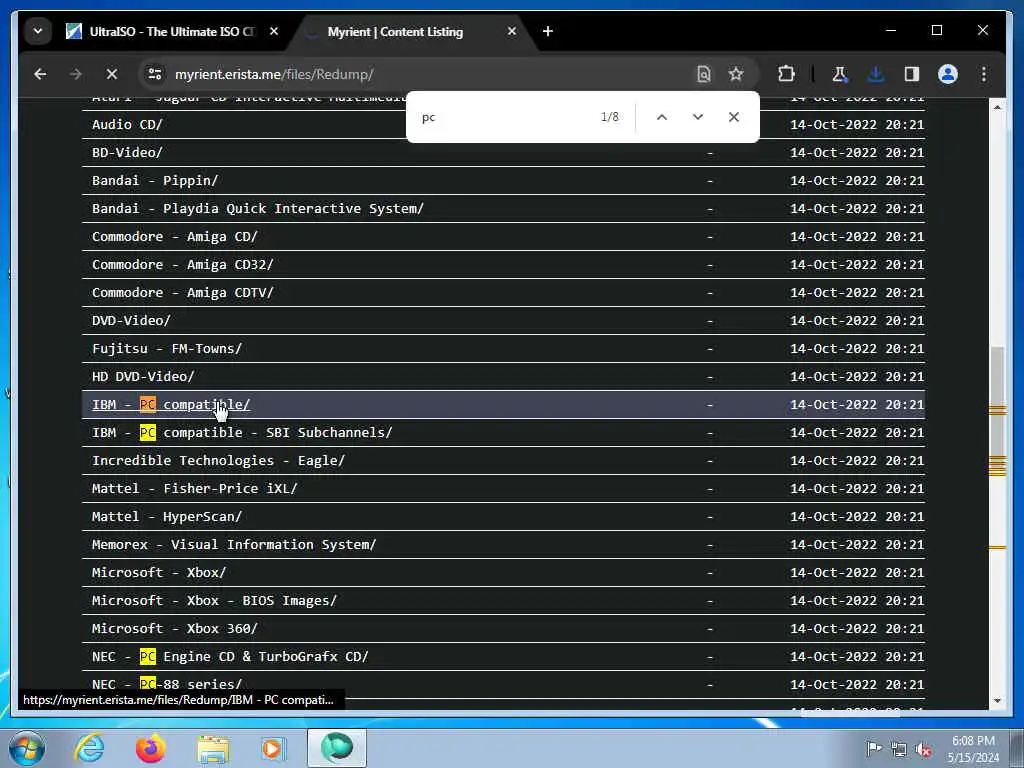Toggle the browser side panel

912,74
